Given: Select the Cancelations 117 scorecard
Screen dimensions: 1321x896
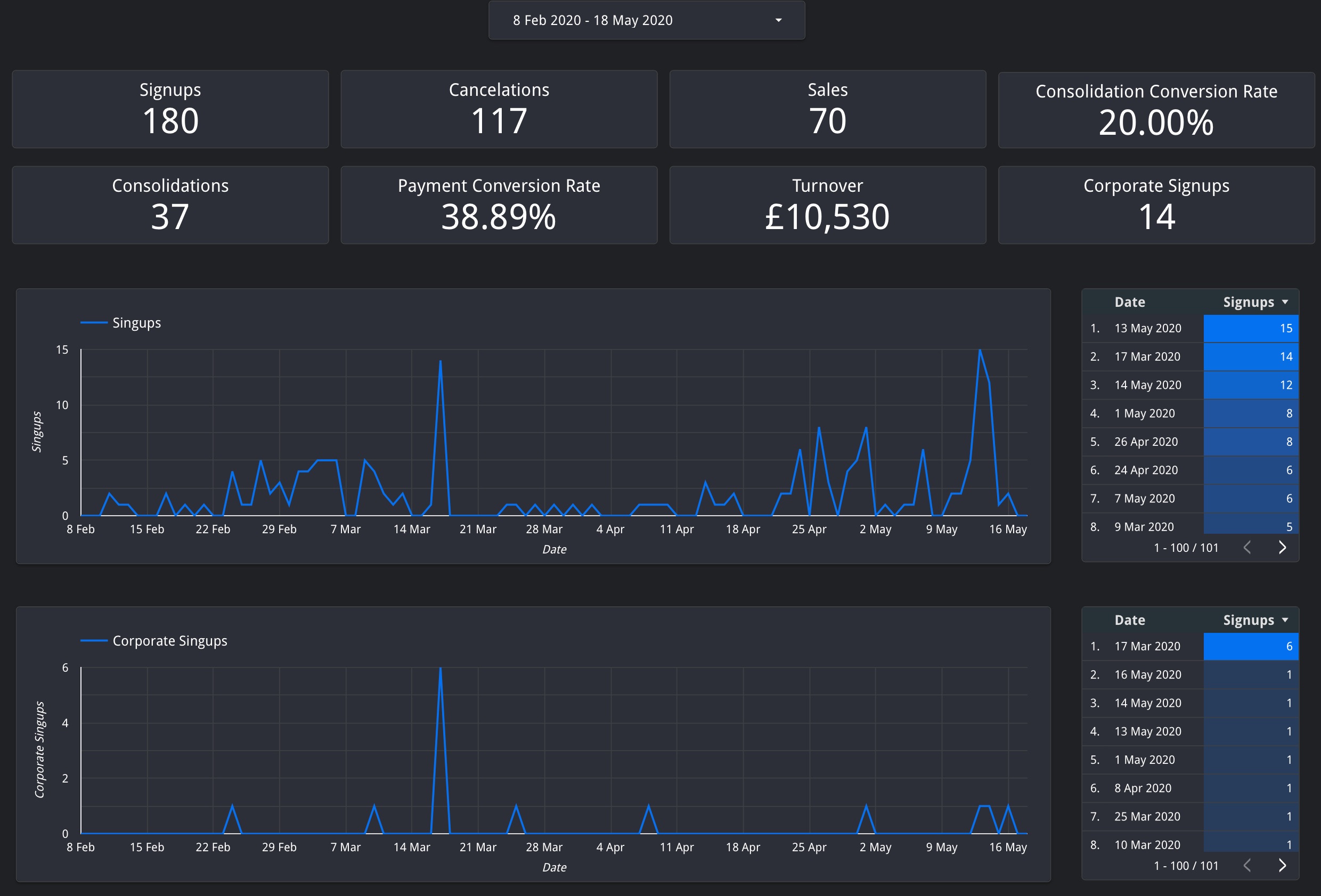Looking at the screenshot, I should coord(499,109).
